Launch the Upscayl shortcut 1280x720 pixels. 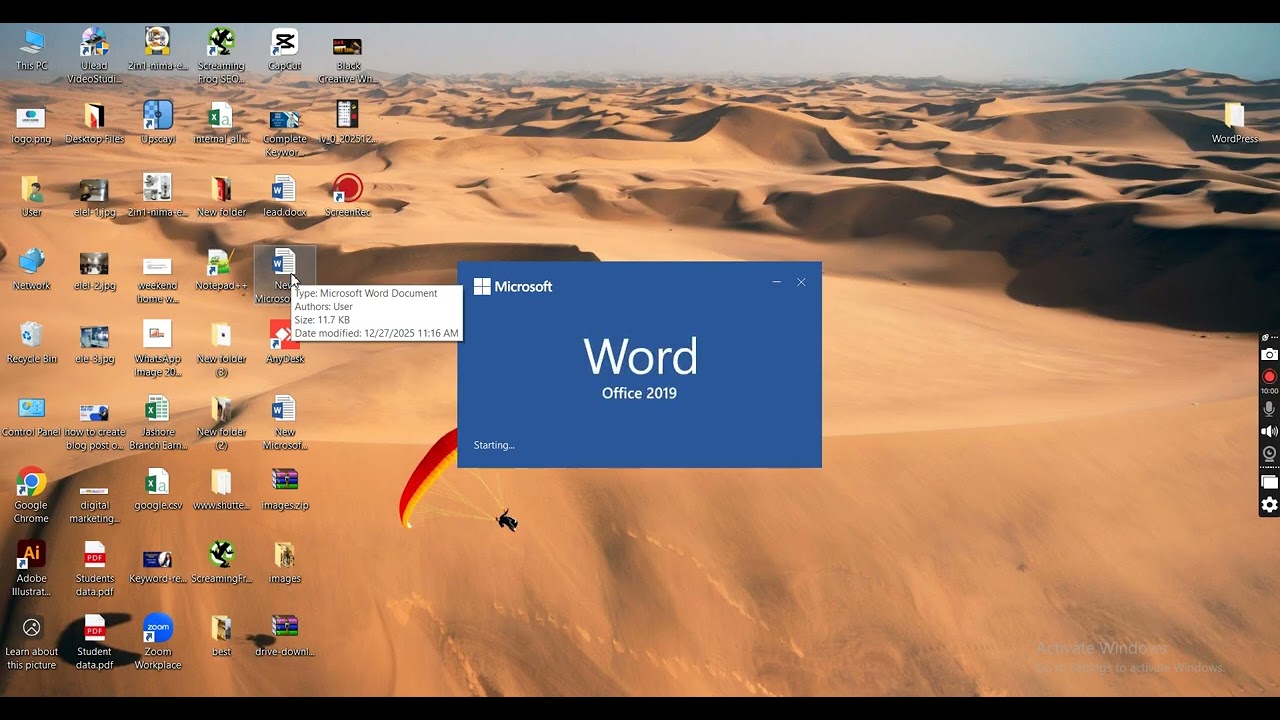click(158, 123)
